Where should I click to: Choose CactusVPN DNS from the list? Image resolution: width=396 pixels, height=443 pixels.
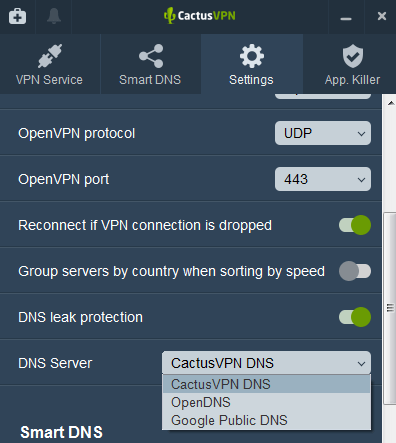[x=266, y=384]
